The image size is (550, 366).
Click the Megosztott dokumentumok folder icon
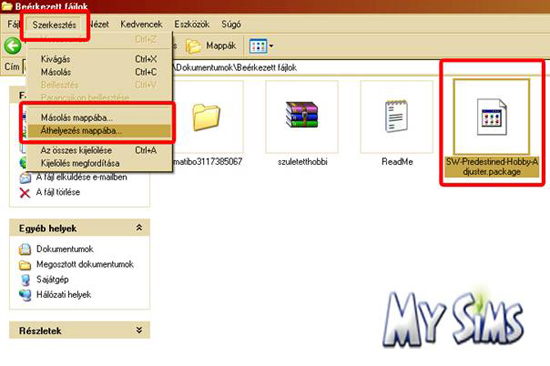point(25,265)
